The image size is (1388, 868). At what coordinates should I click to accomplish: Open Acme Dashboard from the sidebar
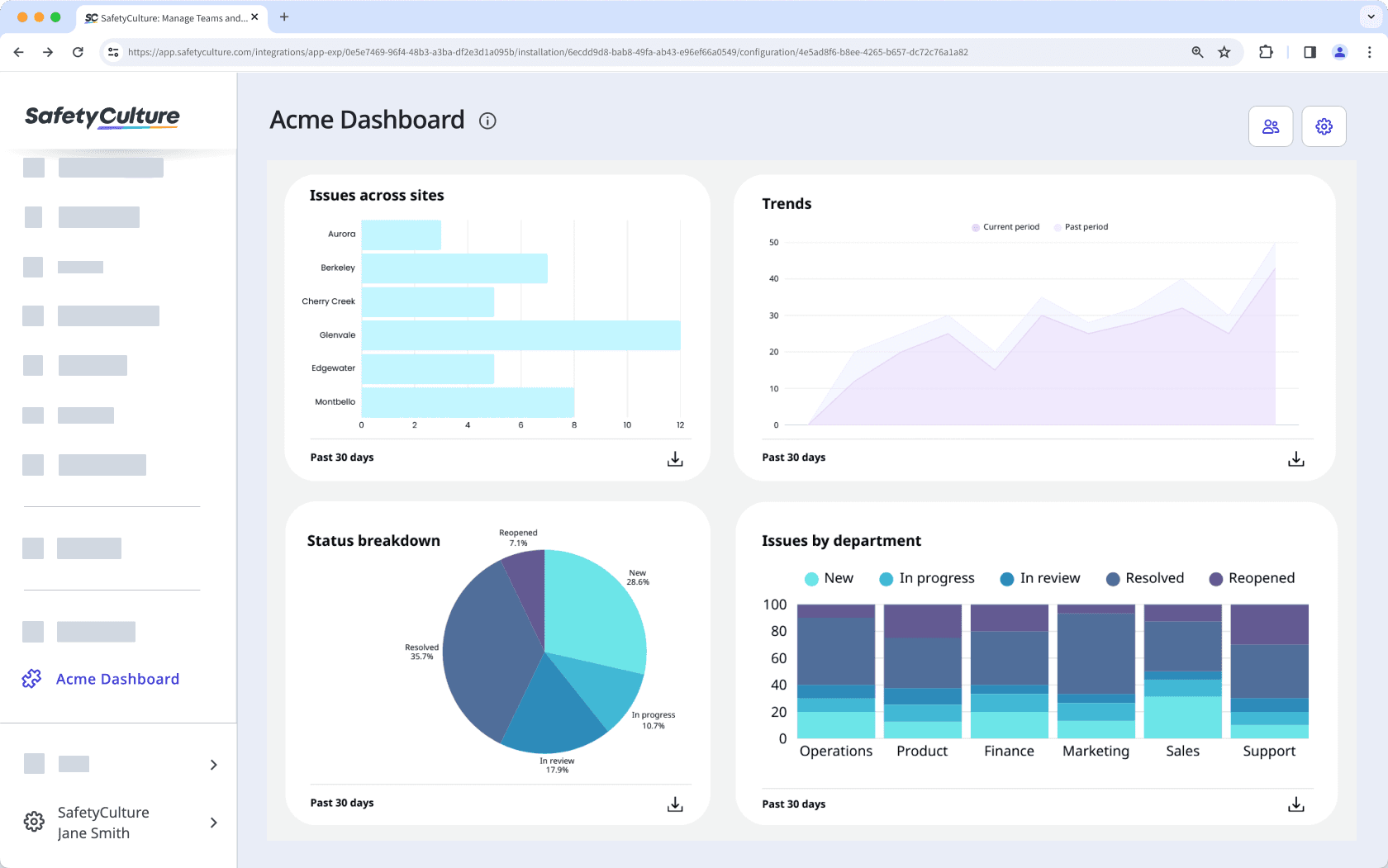tap(117, 678)
